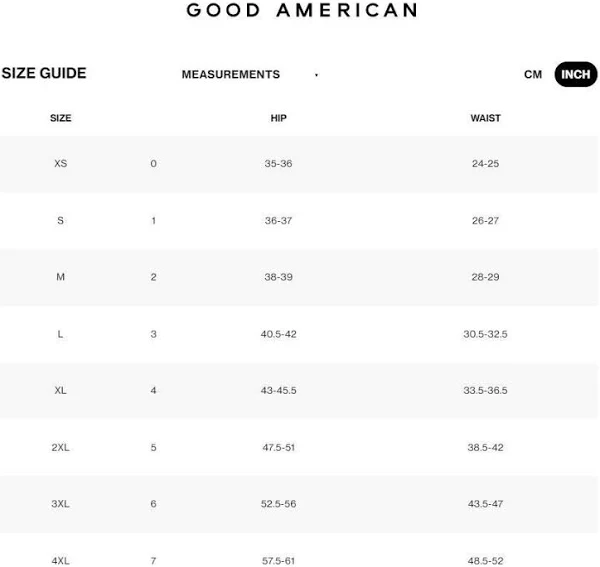The width and height of the screenshot is (600, 567).
Task: Select the M size label
Action: [61, 277]
